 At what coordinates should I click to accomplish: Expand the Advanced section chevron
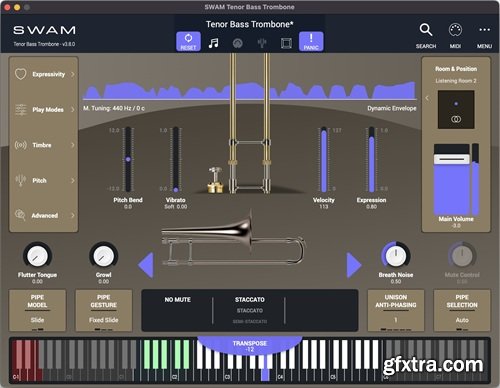click(x=73, y=215)
